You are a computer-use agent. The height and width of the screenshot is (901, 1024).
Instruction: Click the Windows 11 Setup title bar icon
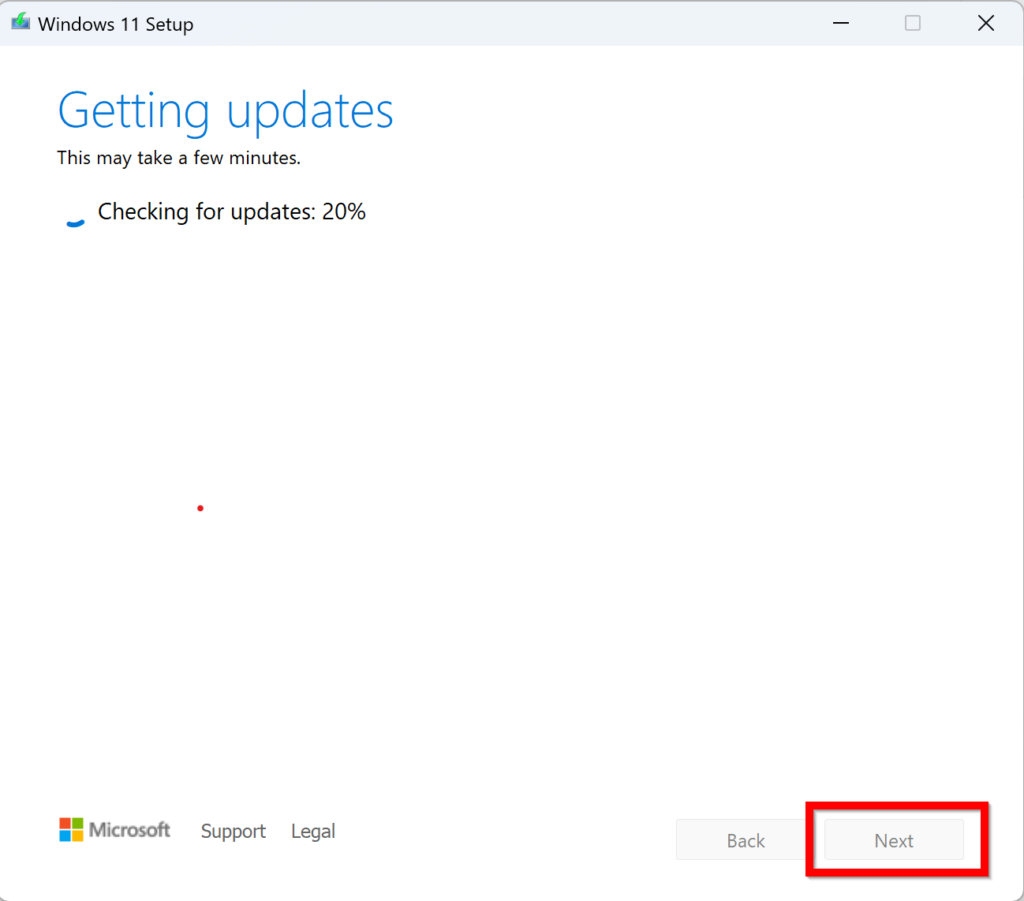pos(21,23)
